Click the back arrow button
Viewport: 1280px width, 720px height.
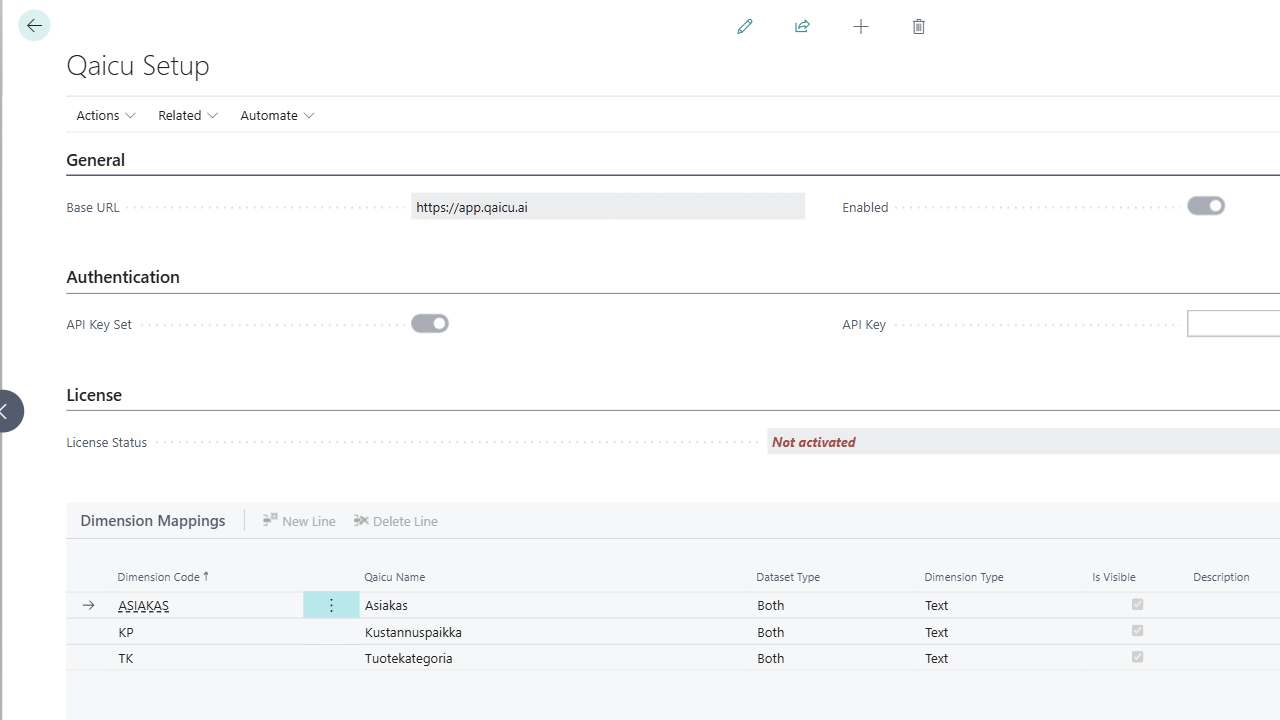(34, 25)
